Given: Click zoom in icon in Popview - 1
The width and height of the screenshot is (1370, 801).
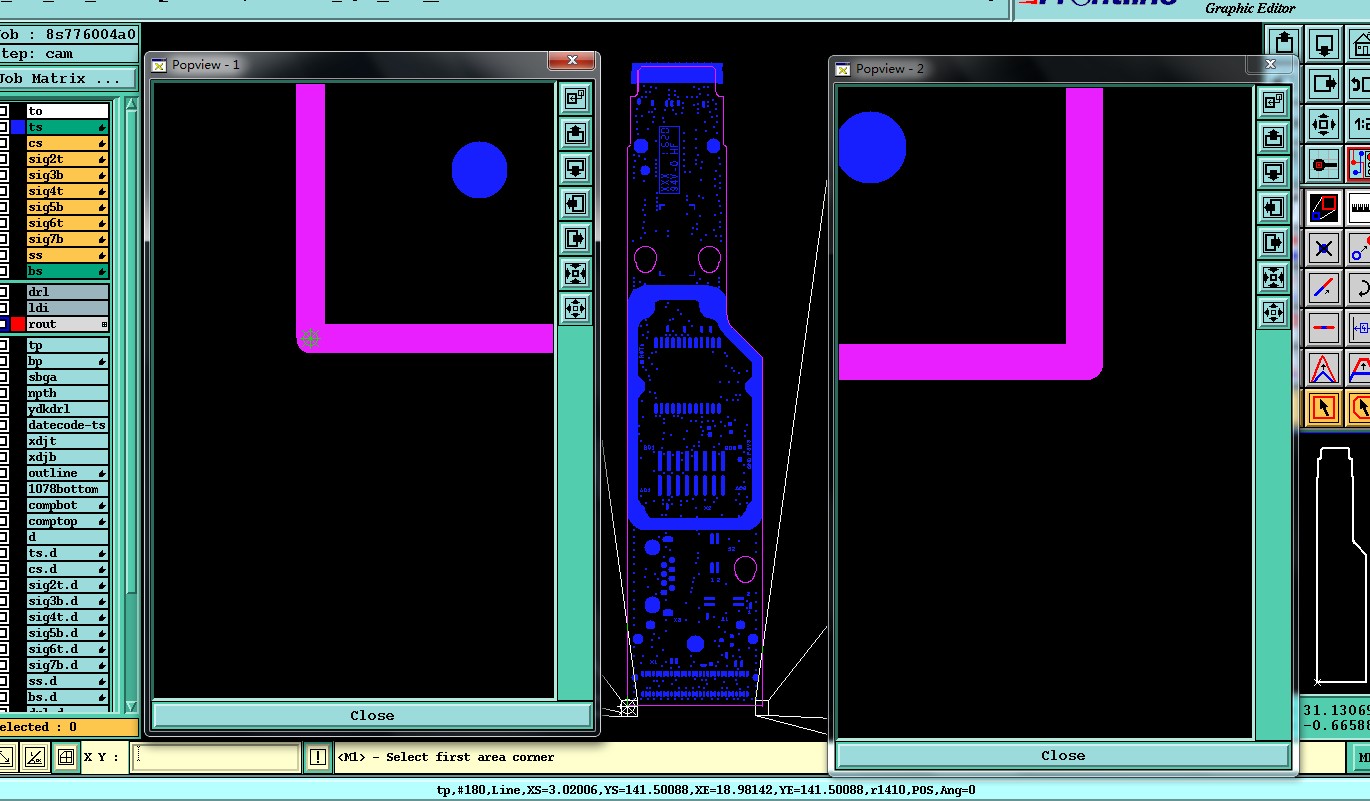Looking at the screenshot, I should point(575,273).
